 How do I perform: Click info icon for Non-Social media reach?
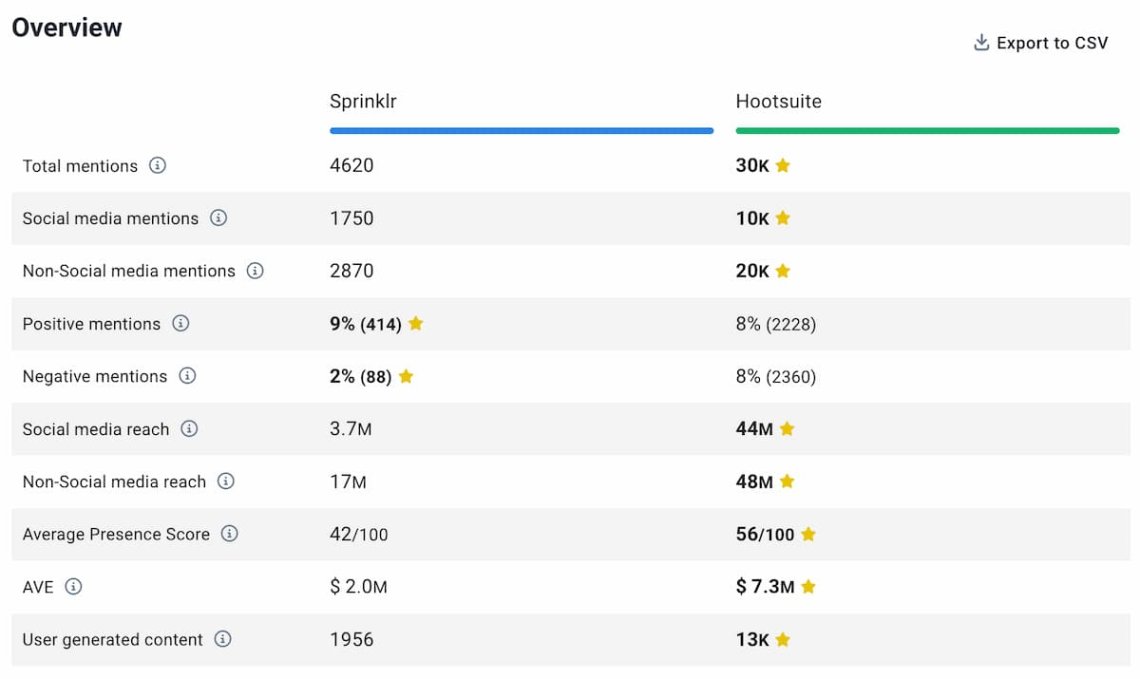pos(226,482)
